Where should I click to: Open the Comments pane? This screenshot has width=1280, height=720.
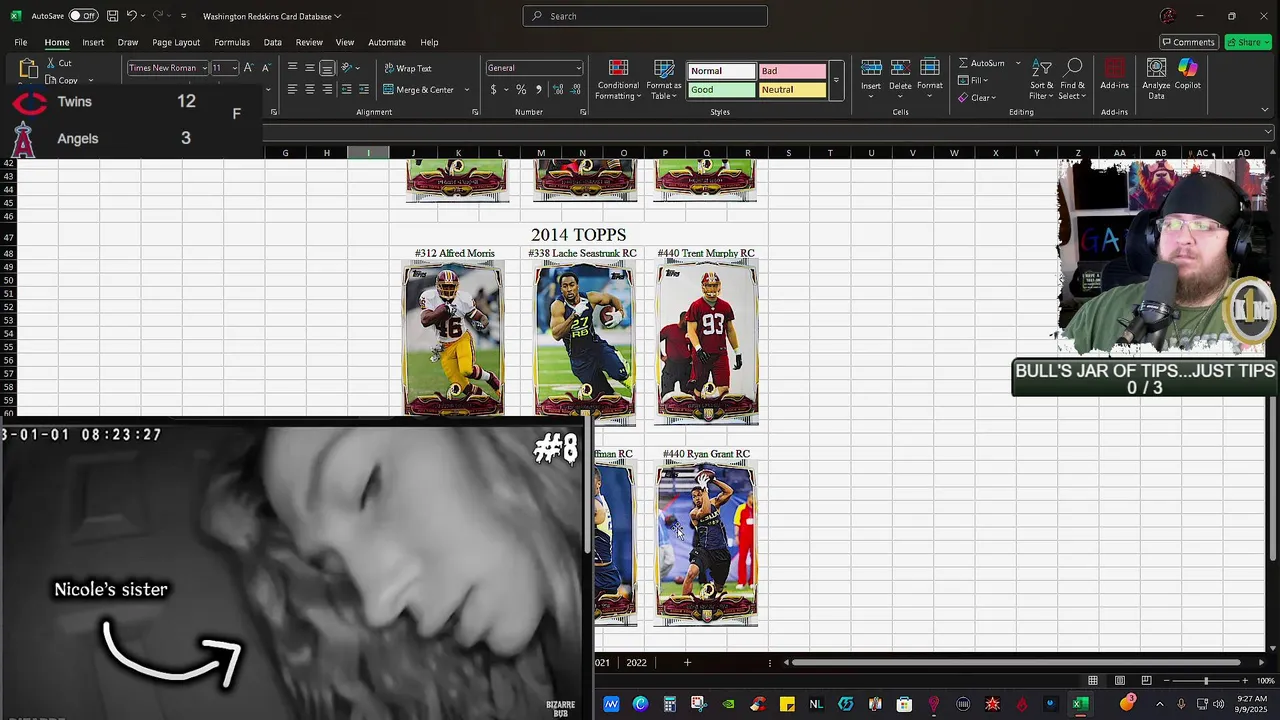coord(1188,42)
